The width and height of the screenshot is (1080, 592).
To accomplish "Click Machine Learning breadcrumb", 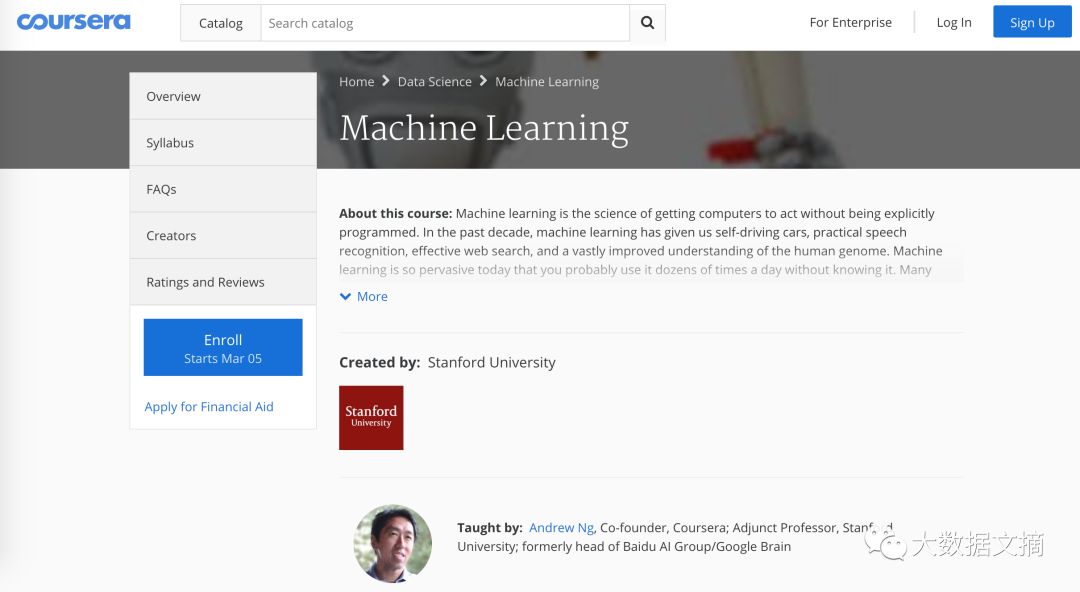I will (x=547, y=81).
